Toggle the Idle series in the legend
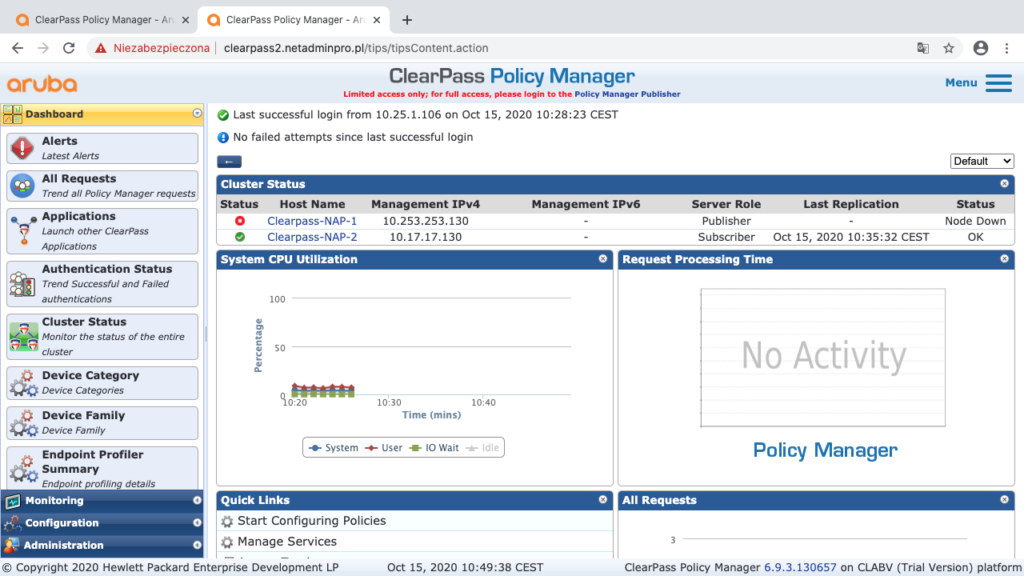1024x576 pixels. 483,447
